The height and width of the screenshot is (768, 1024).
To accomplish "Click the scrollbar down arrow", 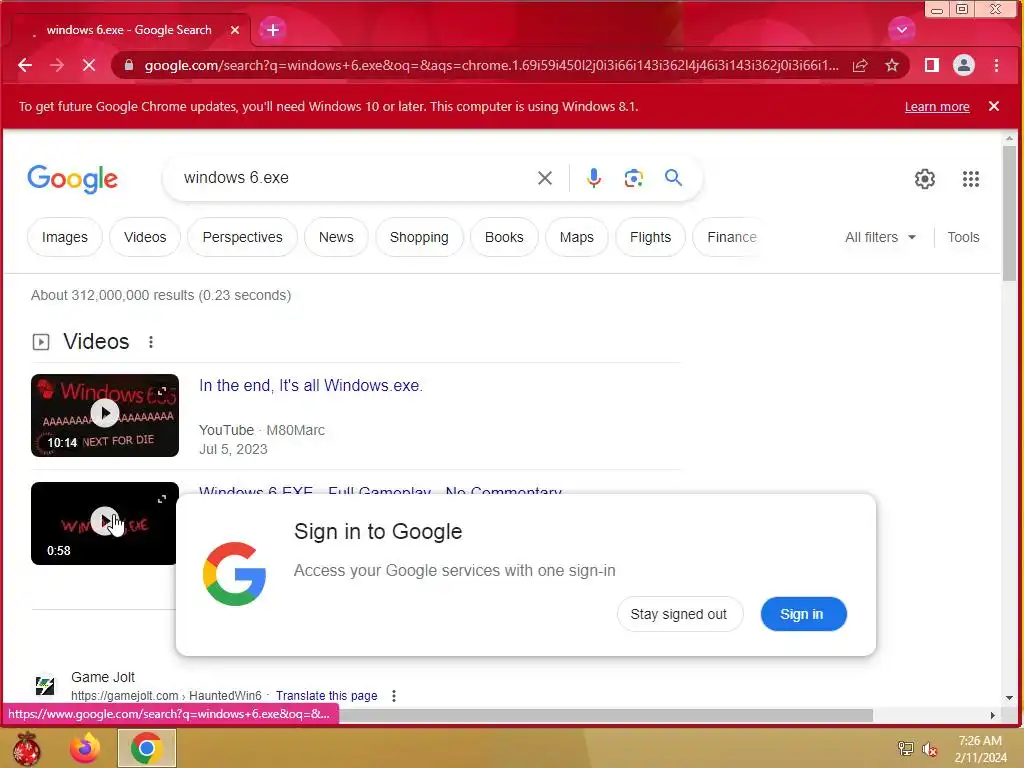I will [1010, 697].
